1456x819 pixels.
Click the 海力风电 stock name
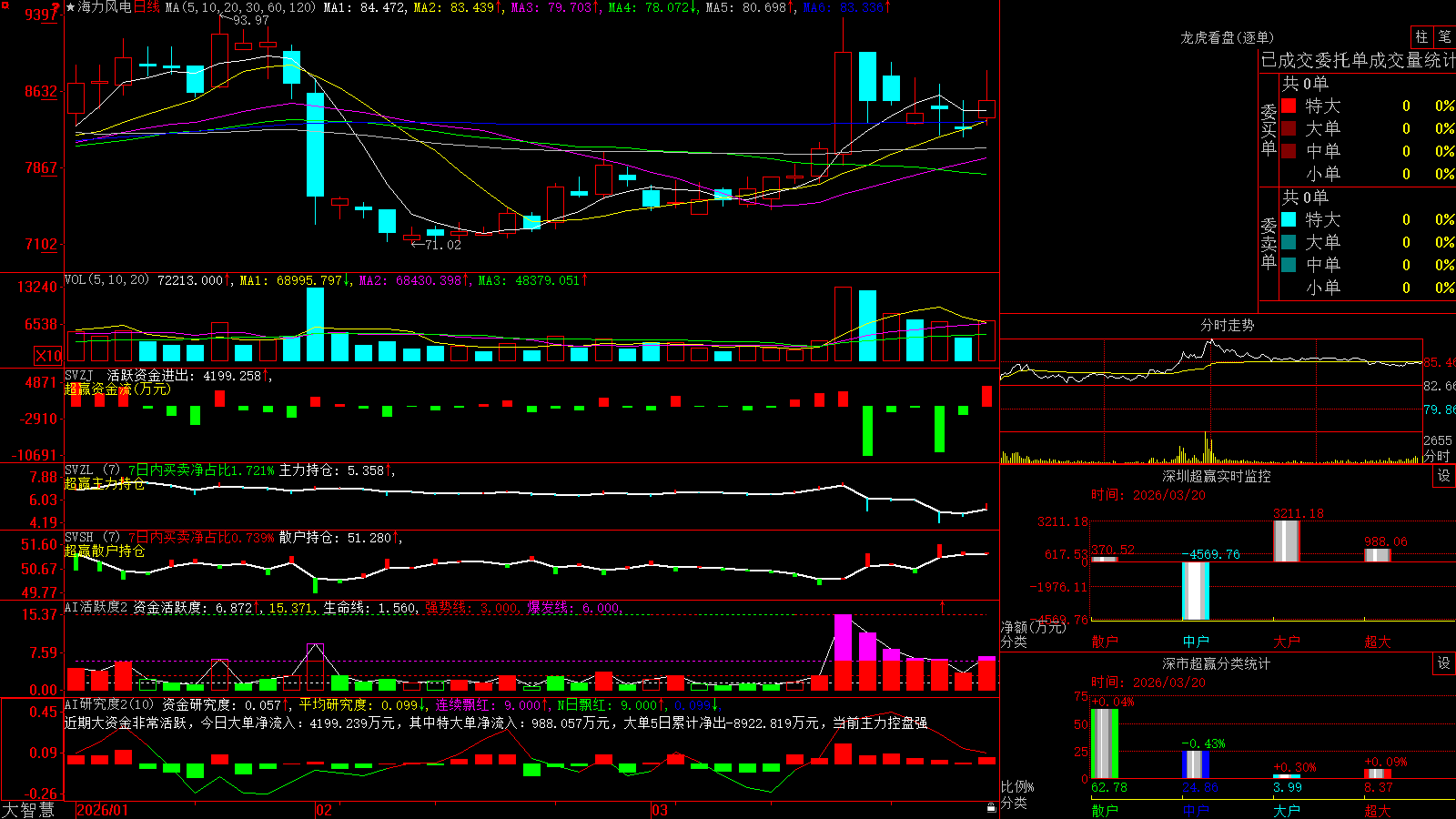pos(106,7)
